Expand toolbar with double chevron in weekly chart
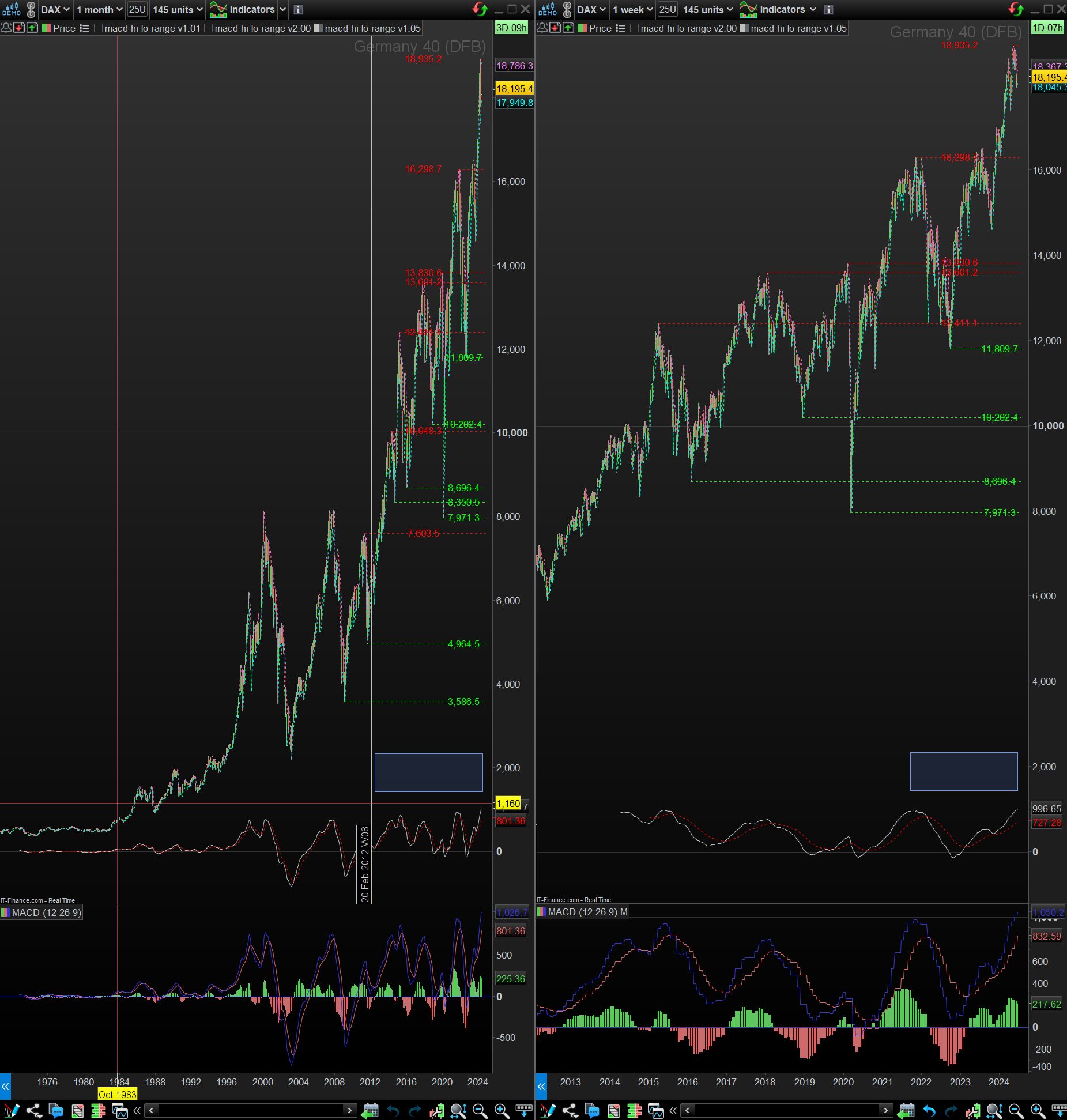Screen dimensions: 1067x1120 (x=673, y=1110)
